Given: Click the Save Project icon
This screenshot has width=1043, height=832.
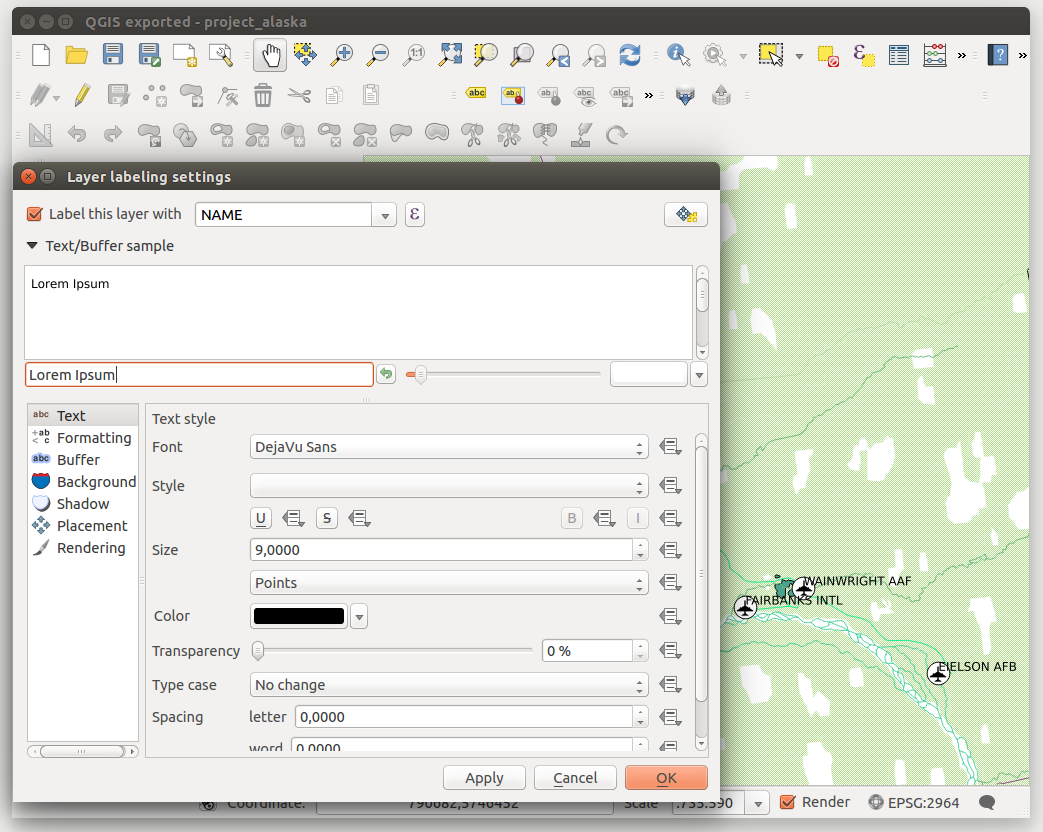Looking at the screenshot, I should coord(113,55).
